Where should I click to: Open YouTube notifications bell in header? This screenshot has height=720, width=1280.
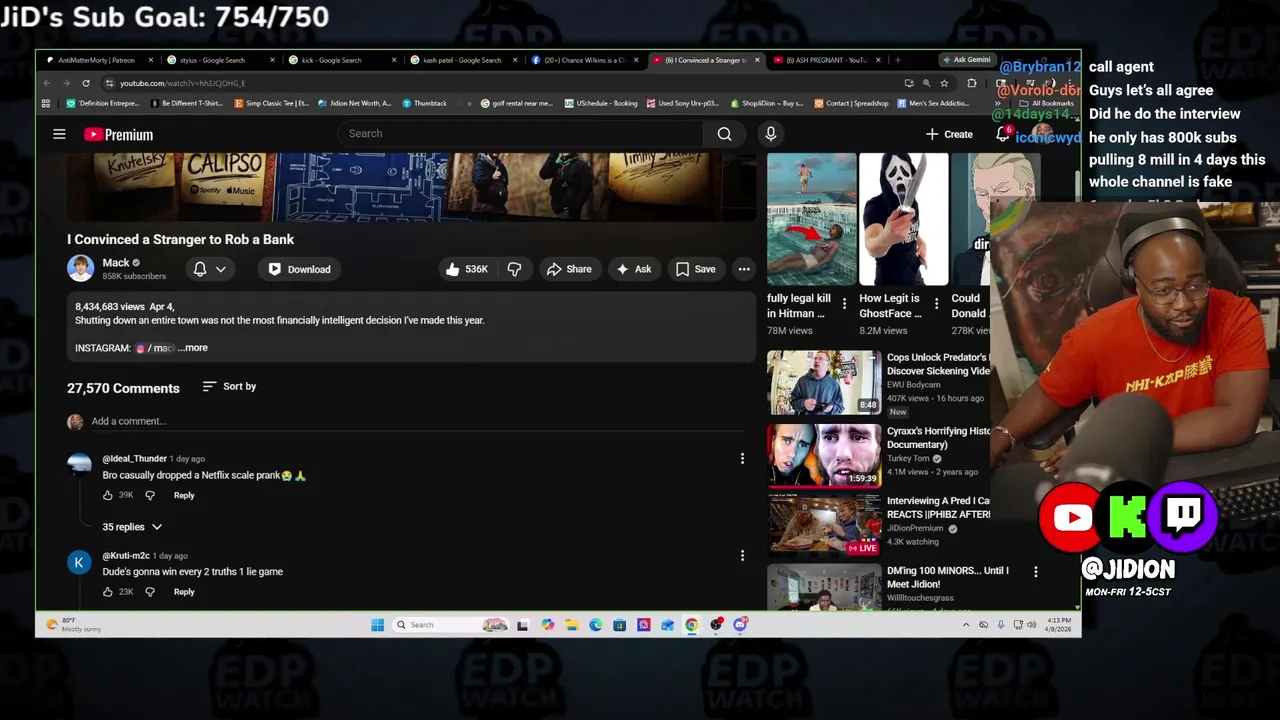pyautogui.click(x=1002, y=134)
